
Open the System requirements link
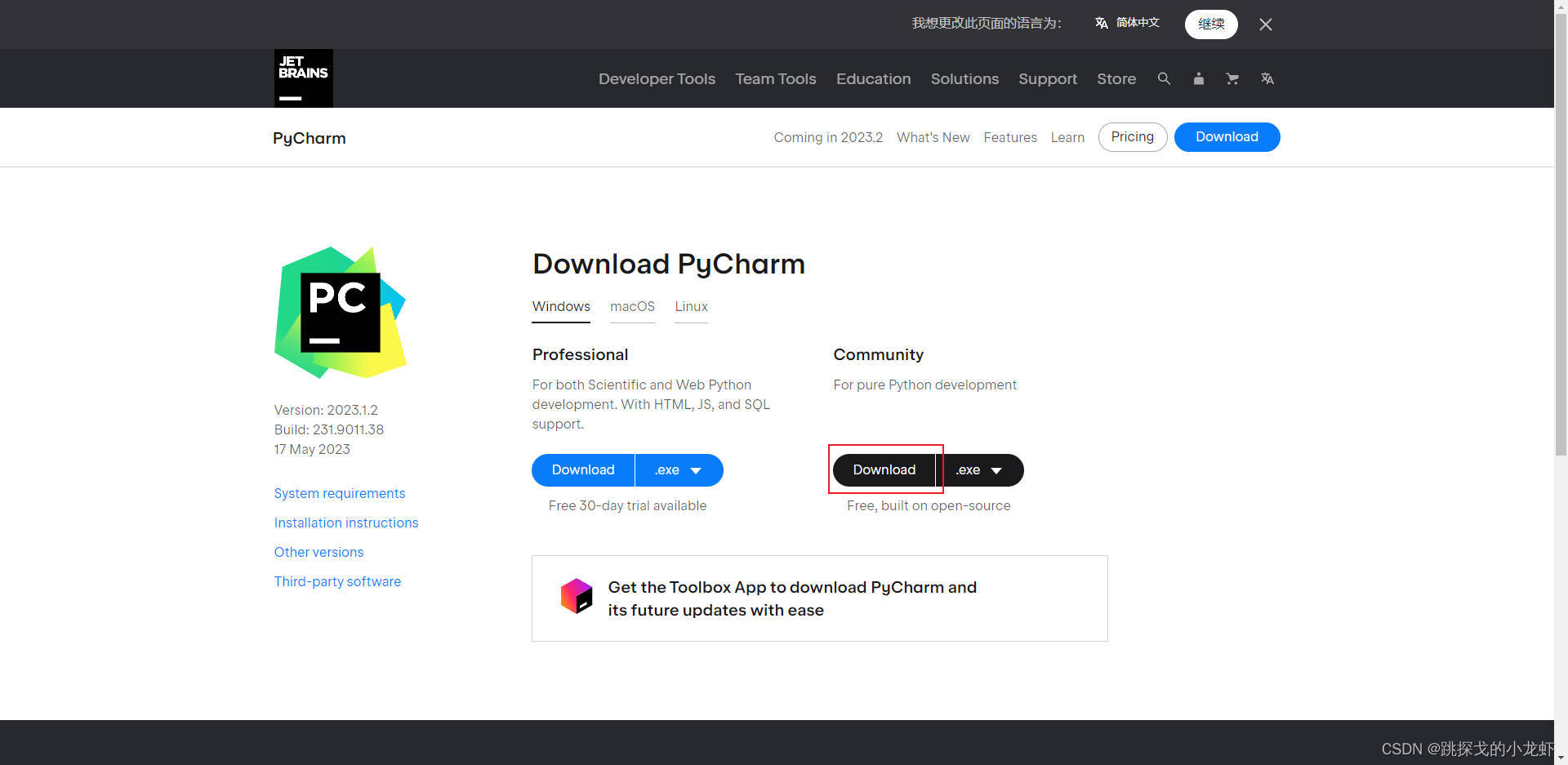(x=340, y=493)
